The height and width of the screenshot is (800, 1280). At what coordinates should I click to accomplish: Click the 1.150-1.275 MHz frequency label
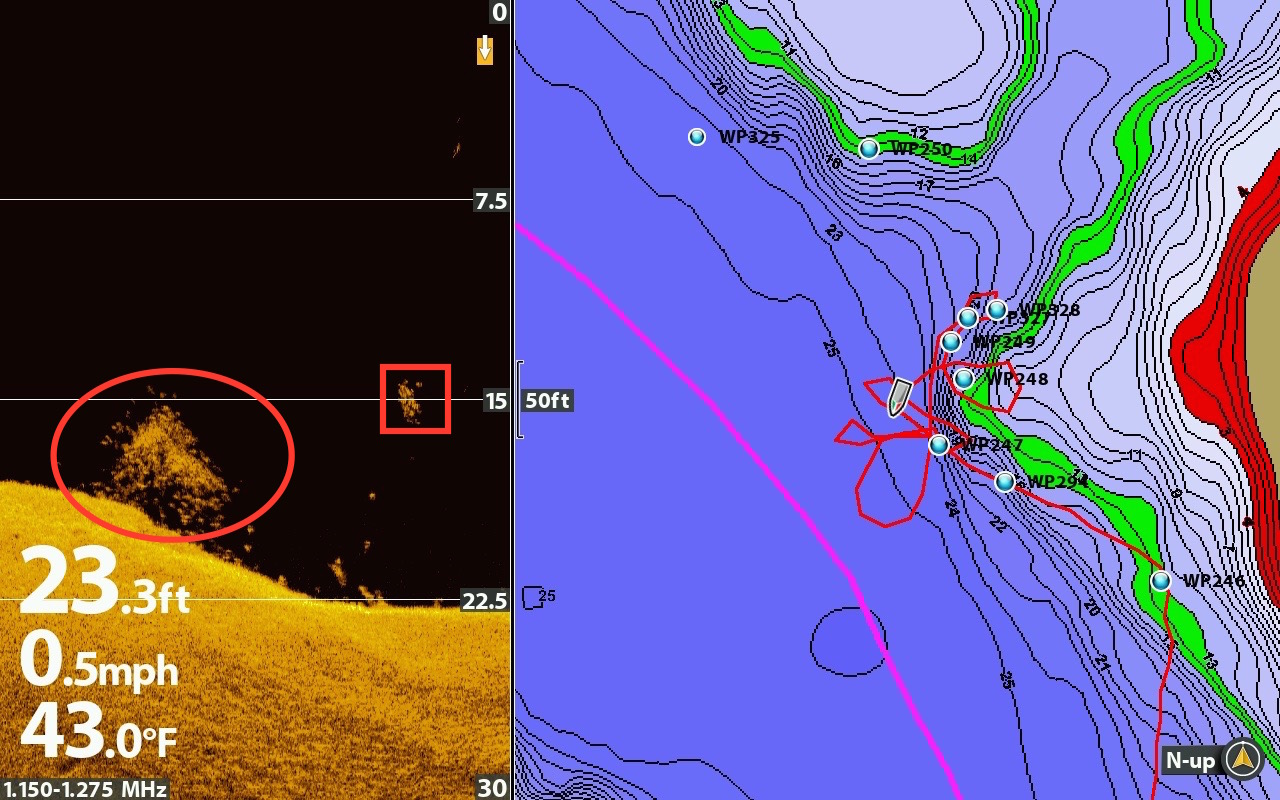[84, 789]
